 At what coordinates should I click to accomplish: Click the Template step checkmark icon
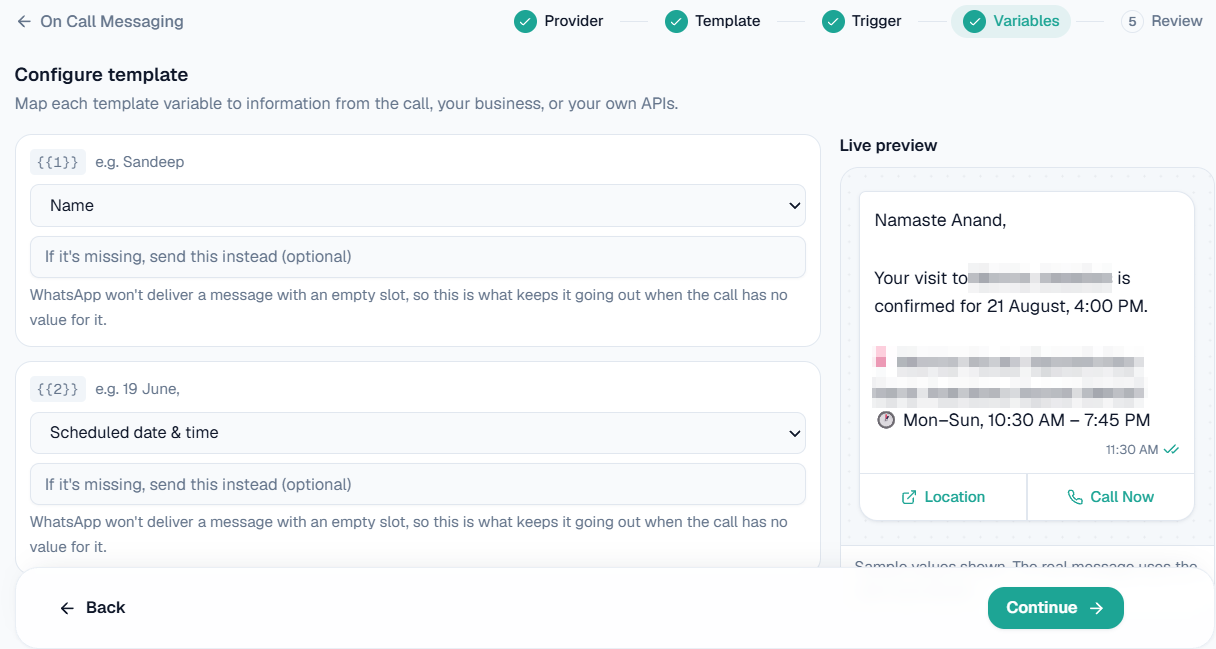[x=676, y=21]
